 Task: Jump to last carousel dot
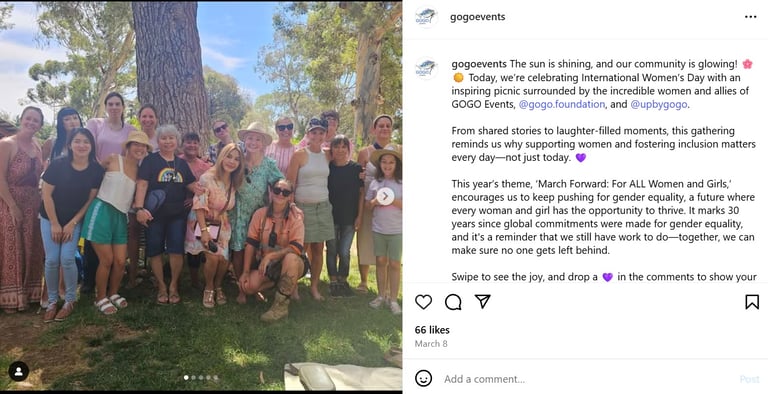point(216,378)
